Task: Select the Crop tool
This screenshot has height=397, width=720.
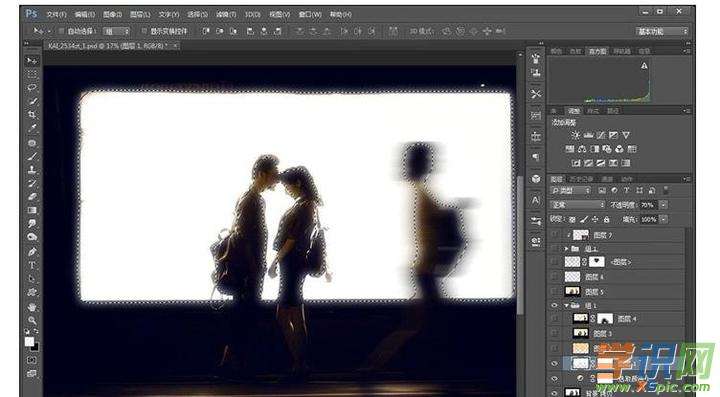Action: point(32,115)
